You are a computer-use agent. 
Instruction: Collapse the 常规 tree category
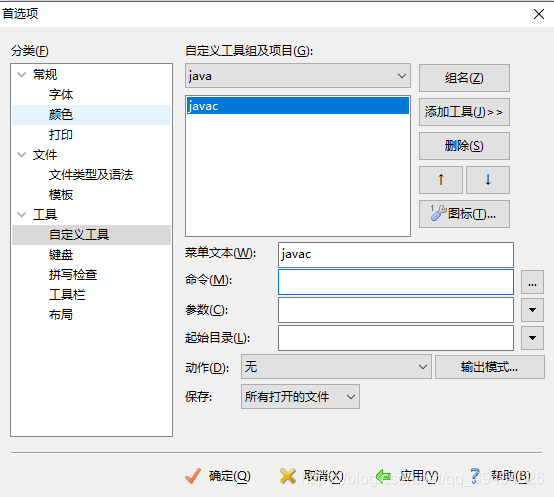(22, 75)
